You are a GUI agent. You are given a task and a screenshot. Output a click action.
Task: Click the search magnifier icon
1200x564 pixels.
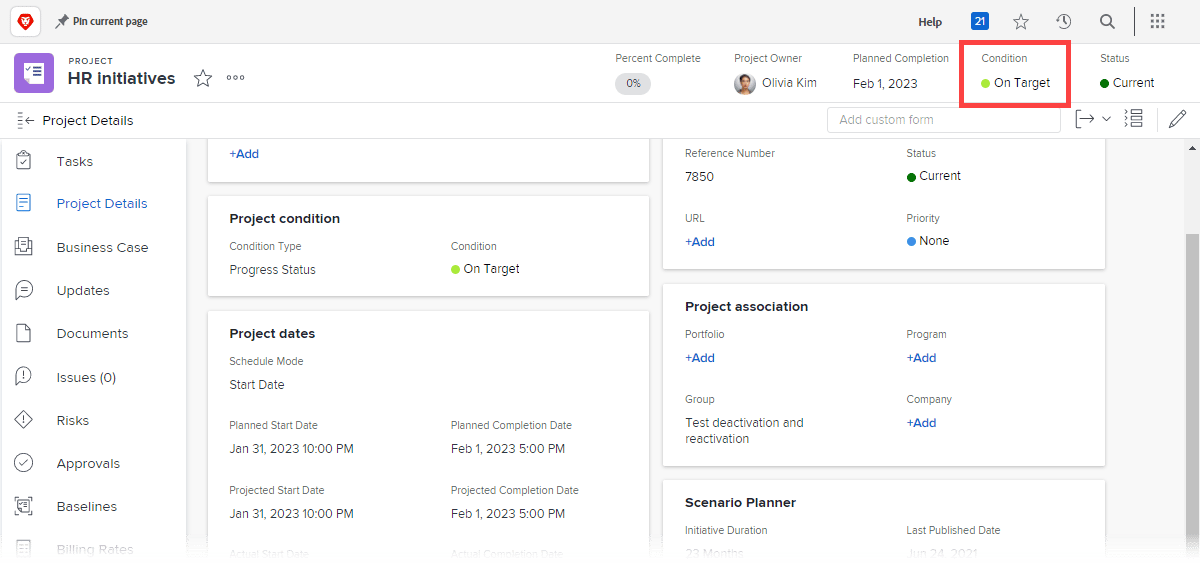point(1107,21)
